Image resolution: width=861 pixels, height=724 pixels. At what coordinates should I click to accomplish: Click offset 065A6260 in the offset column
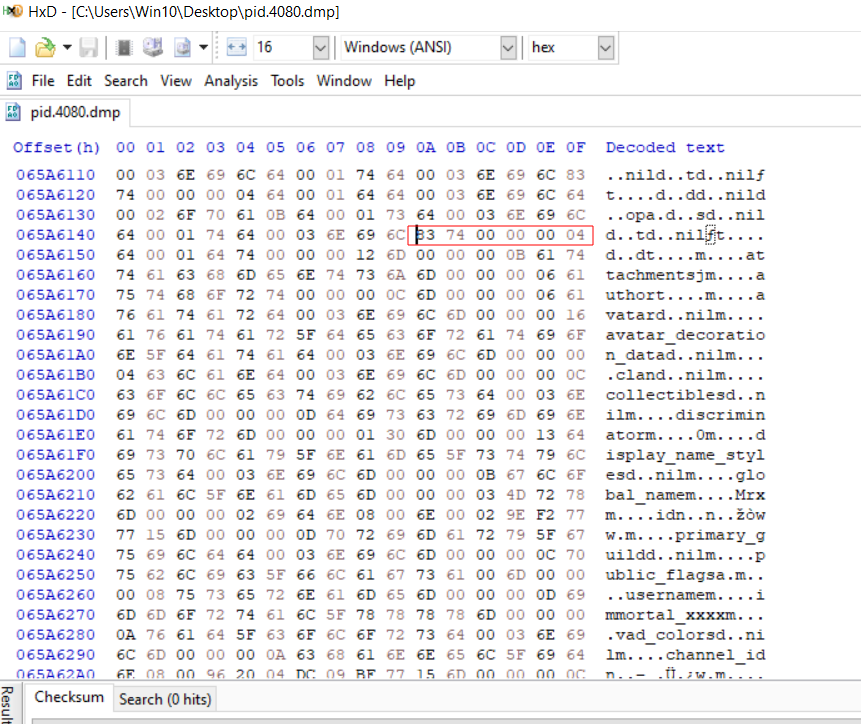point(55,595)
